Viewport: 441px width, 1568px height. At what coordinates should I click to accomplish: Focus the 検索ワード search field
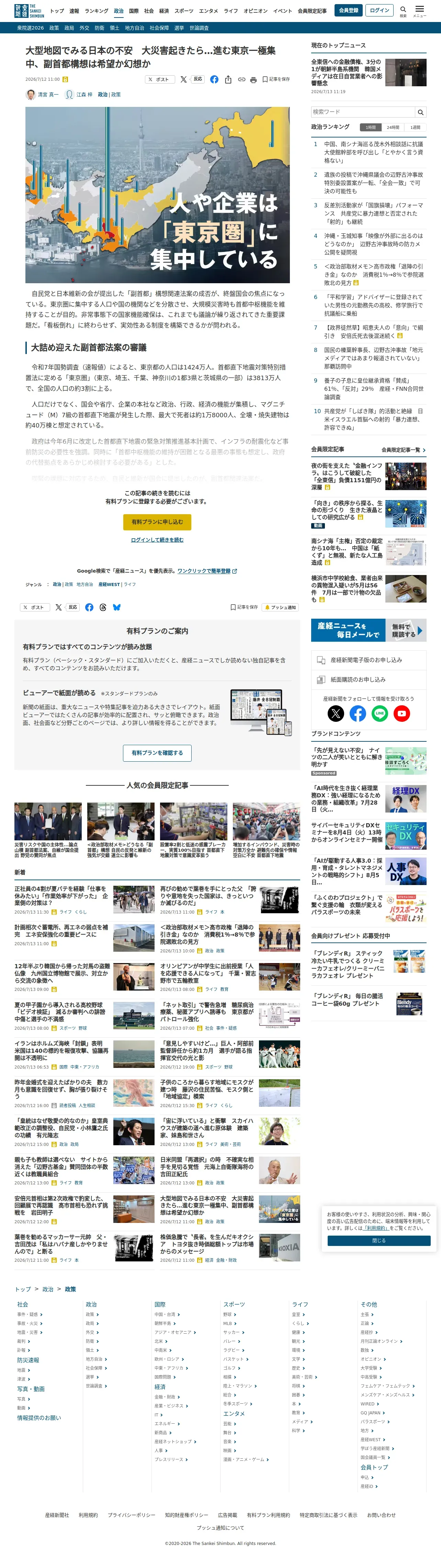click(363, 112)
